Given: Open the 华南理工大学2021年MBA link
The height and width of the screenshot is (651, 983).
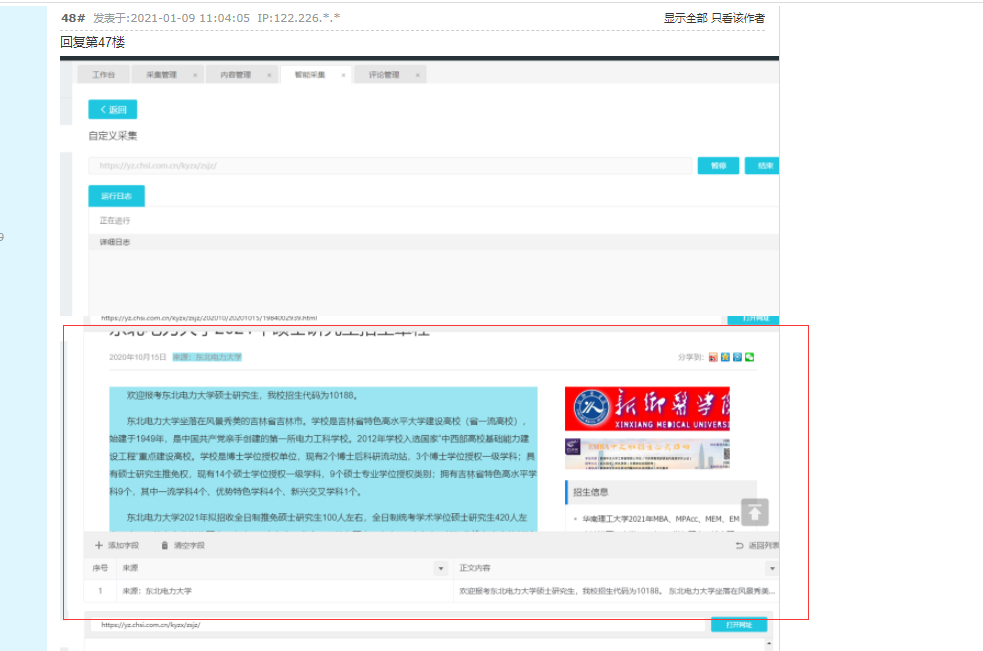Looking at the screenshot, I should 661,519.
